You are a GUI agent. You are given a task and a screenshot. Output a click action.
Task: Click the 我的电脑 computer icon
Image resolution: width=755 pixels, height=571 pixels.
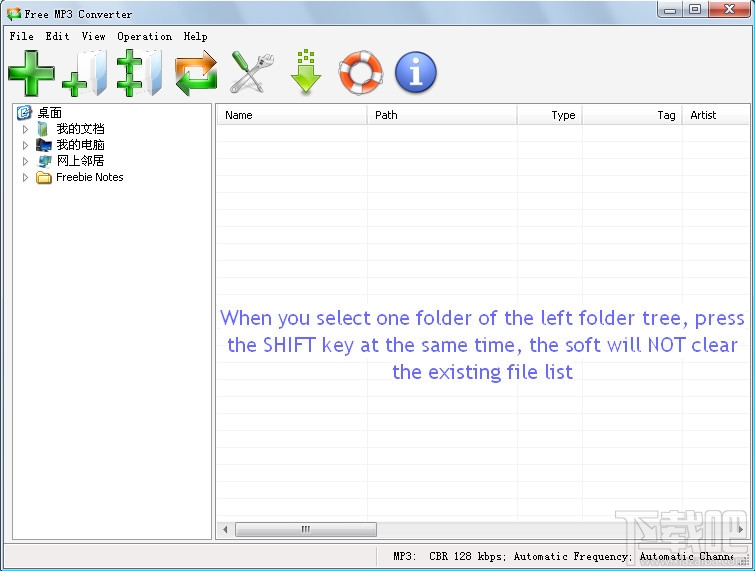coord(43,145)
